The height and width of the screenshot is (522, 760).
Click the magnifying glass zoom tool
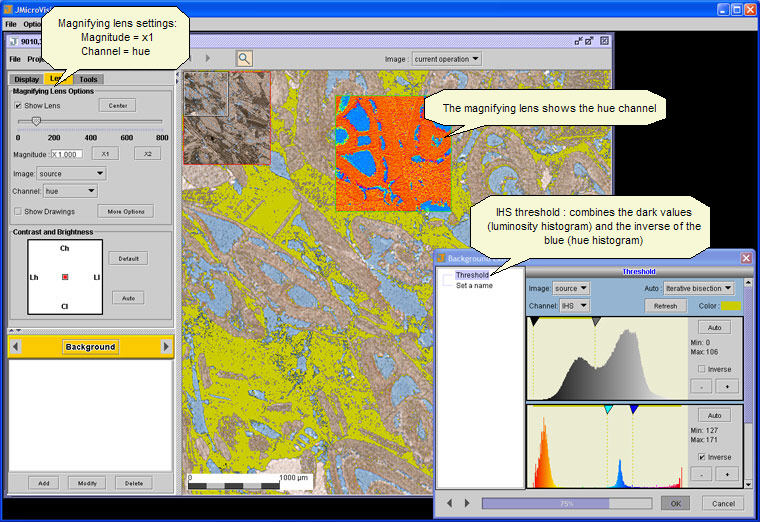(x=244, y=59)
